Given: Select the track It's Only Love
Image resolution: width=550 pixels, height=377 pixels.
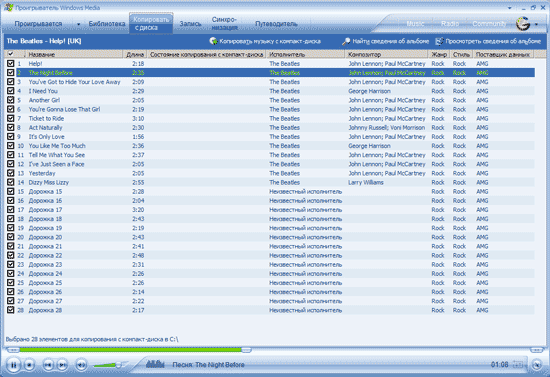Looking at the screenshot, I should (275, 136).
